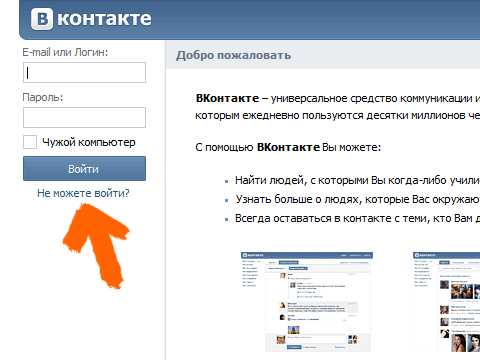Click the white VK "B" logo icon
Screen dimensions: 480x360
tap(42, 19)
